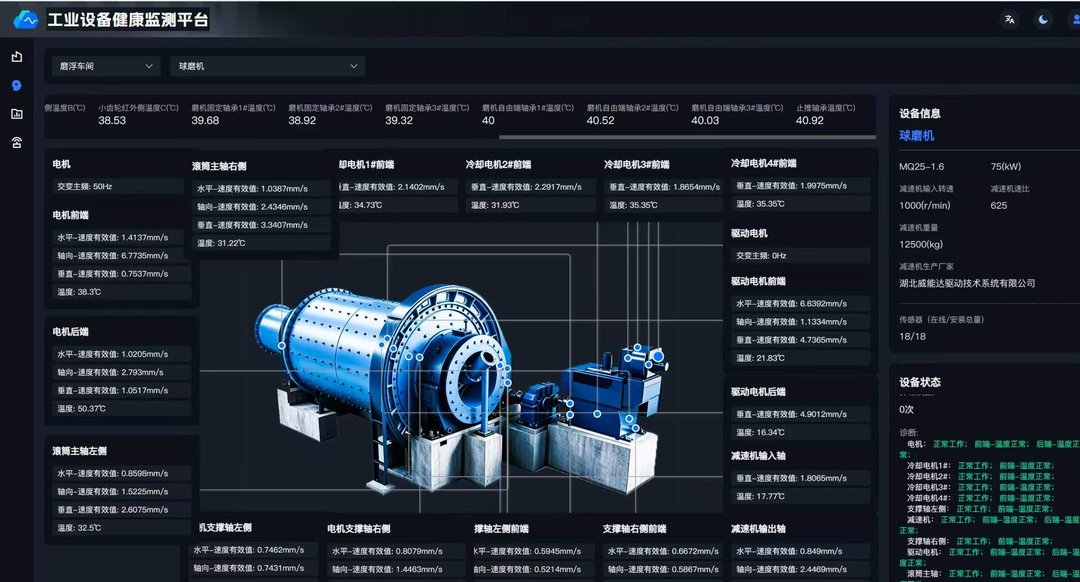This screenshot has width=1080, height=582.
Task: Open the wireless device sidebar icon
Action: tap(17, 143)
